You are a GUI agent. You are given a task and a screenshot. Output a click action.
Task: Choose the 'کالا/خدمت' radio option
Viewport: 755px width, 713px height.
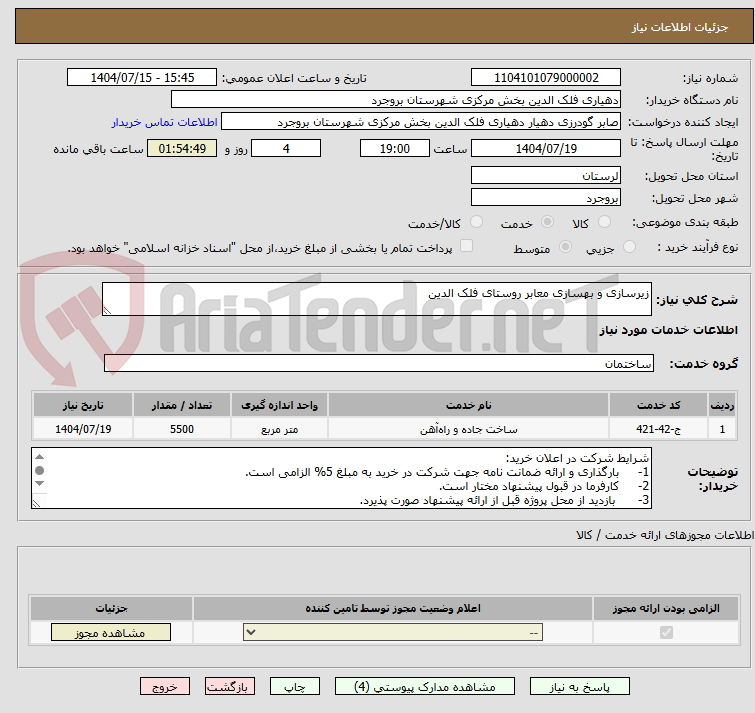click(476, 222)
